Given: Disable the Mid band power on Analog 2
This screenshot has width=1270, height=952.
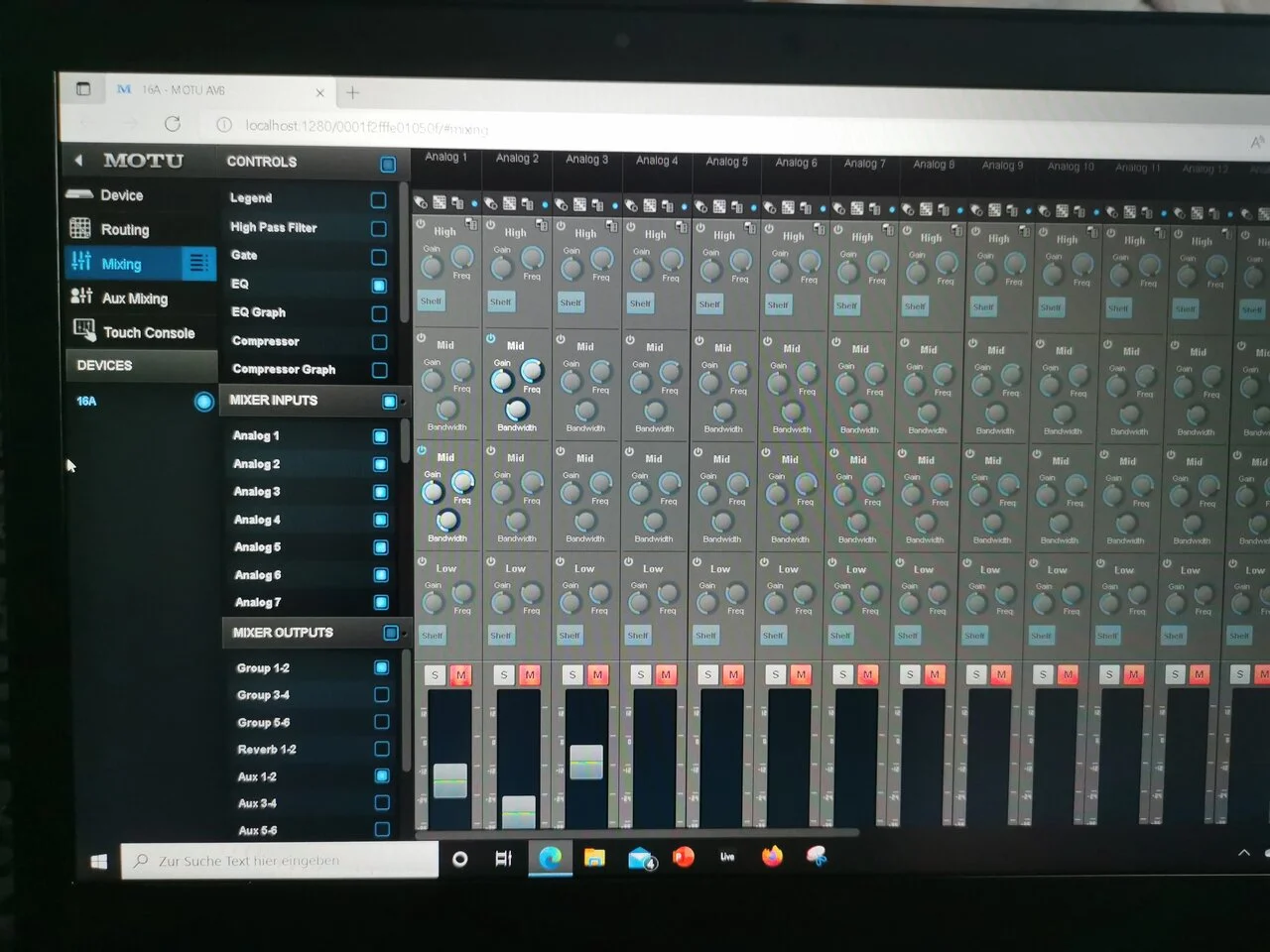Looking at the screenshot, I should point(491,339).
